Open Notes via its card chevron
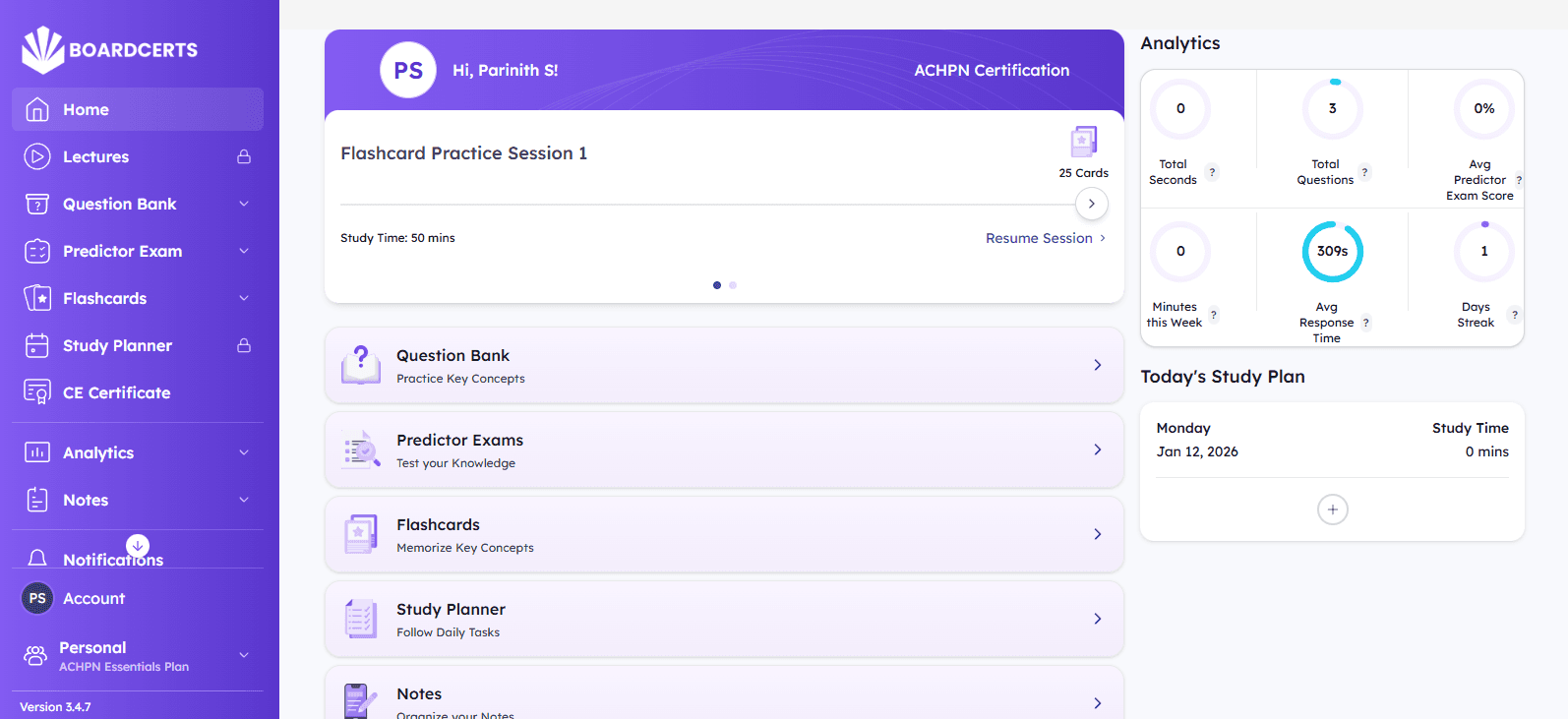1568x719 pixels. click(x=1098, y=703)
